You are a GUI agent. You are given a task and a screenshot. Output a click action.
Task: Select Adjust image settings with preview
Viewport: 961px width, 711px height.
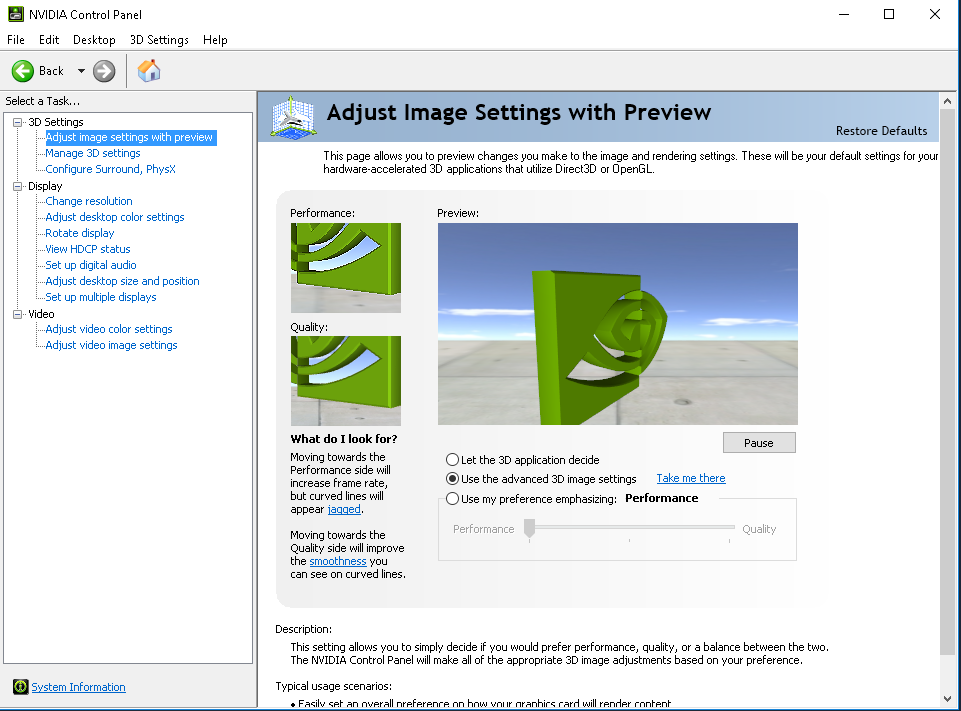click(129, 137)
